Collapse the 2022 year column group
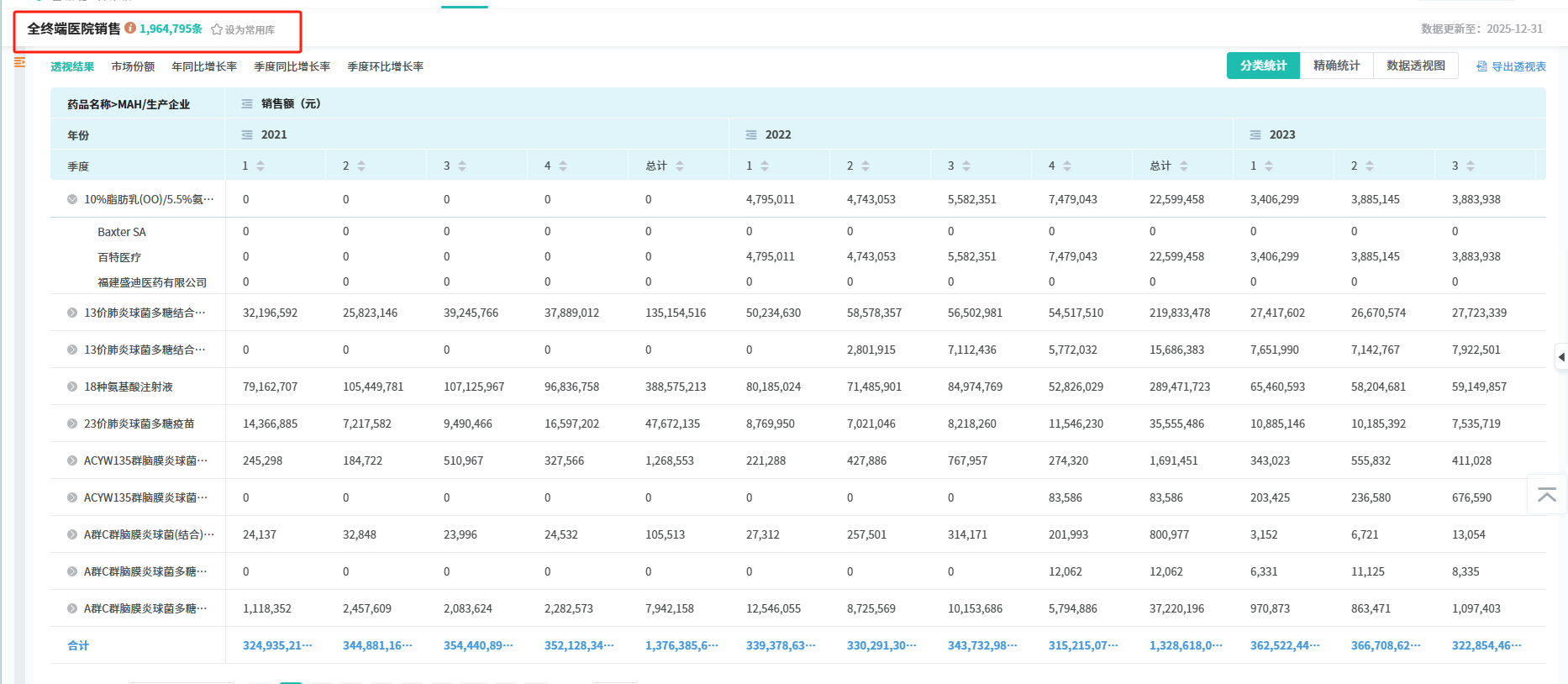The image size is (1568, 684). pyautogui.click(x=751, y=135)
